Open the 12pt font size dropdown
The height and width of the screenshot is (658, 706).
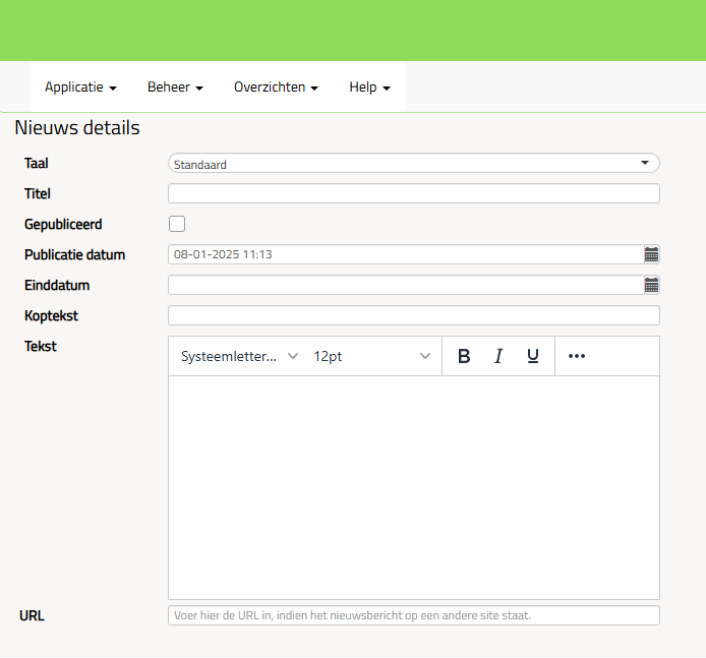(x=371, y=356)
